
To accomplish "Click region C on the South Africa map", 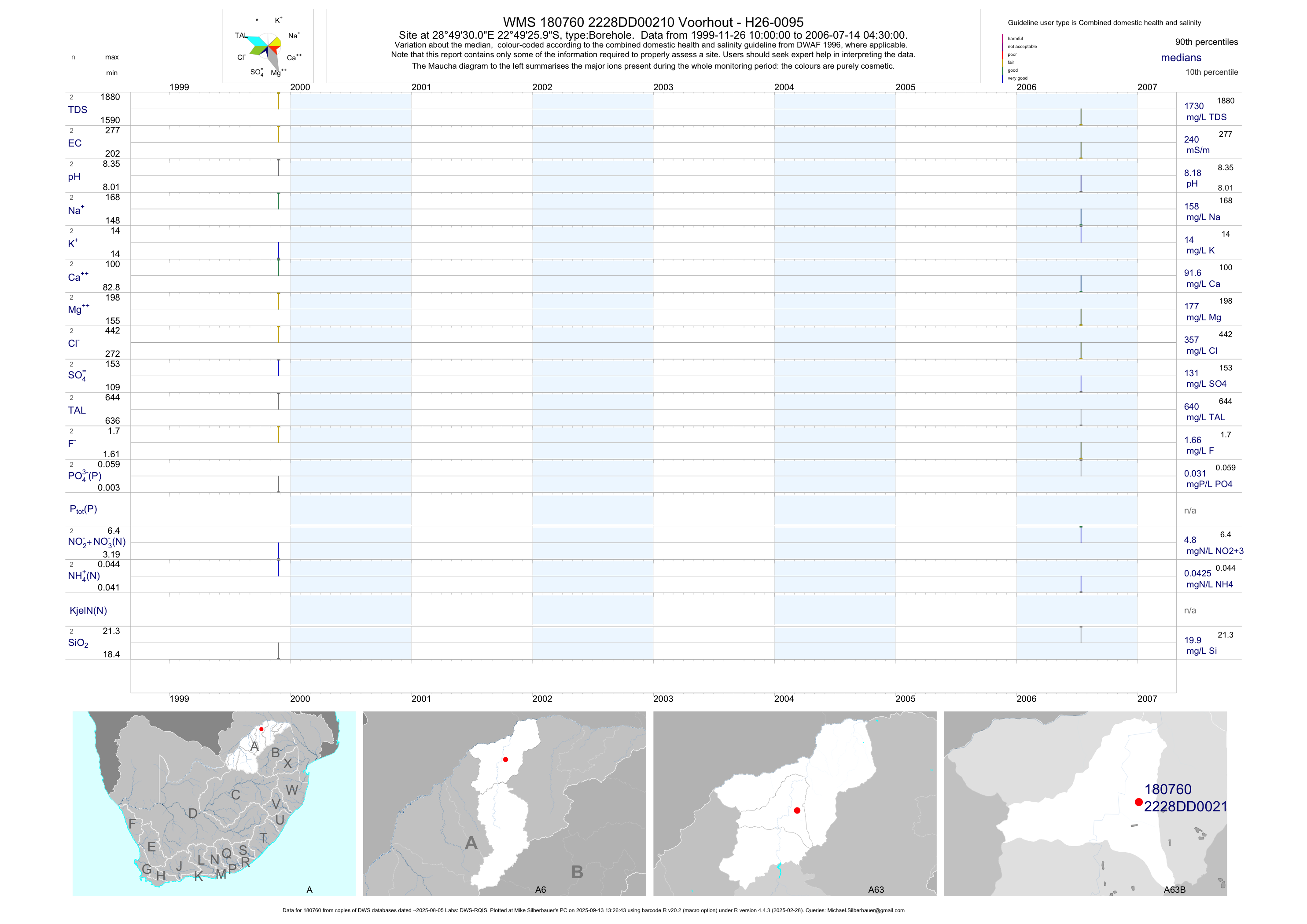I will click(x=235, y=795).
